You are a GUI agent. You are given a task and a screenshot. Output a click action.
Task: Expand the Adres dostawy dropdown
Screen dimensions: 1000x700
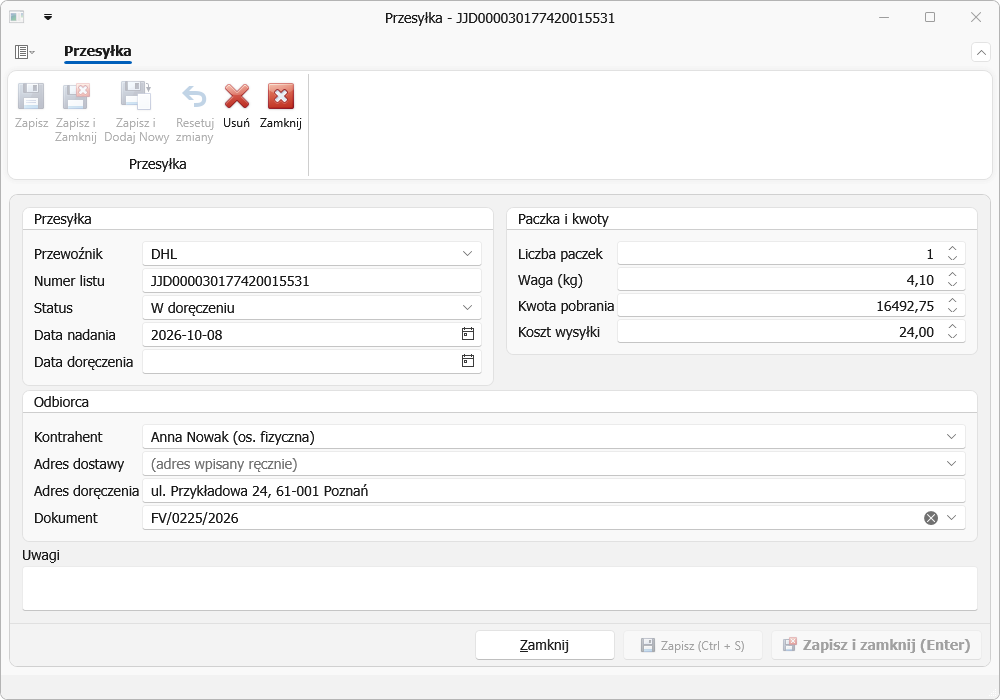click(951, 463)
